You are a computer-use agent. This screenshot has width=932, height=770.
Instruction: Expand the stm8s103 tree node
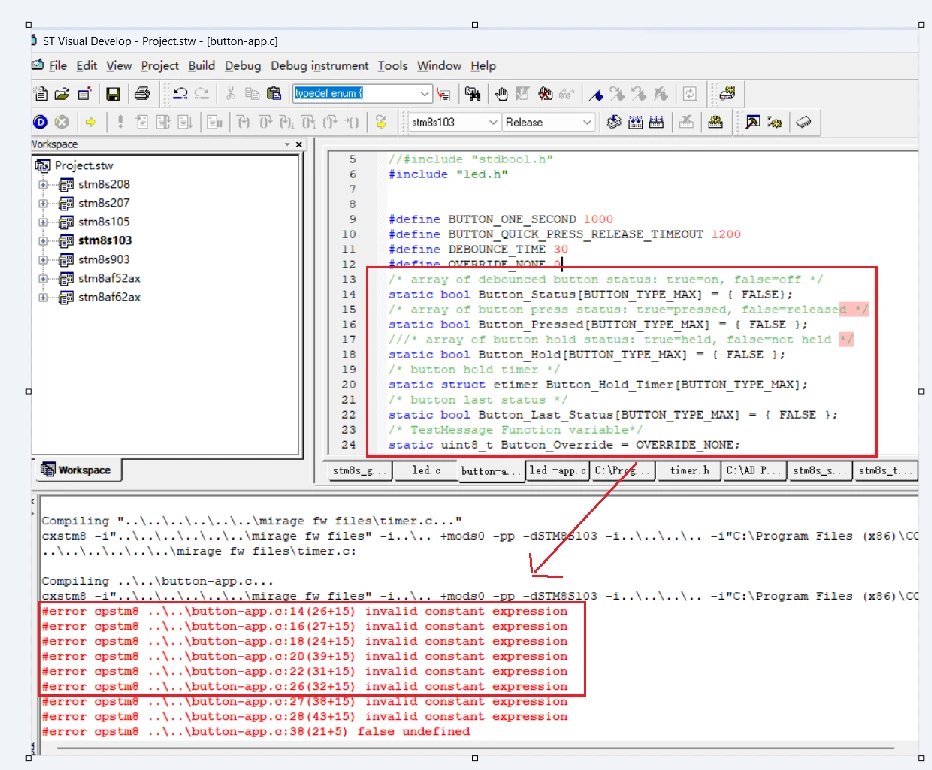(x=43, y=241)
